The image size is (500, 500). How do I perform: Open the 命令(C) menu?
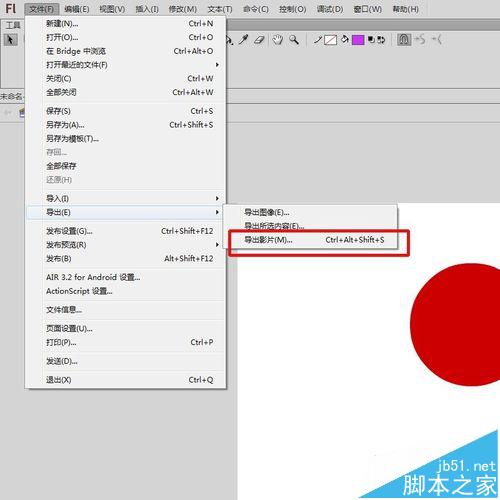(256, 9)
